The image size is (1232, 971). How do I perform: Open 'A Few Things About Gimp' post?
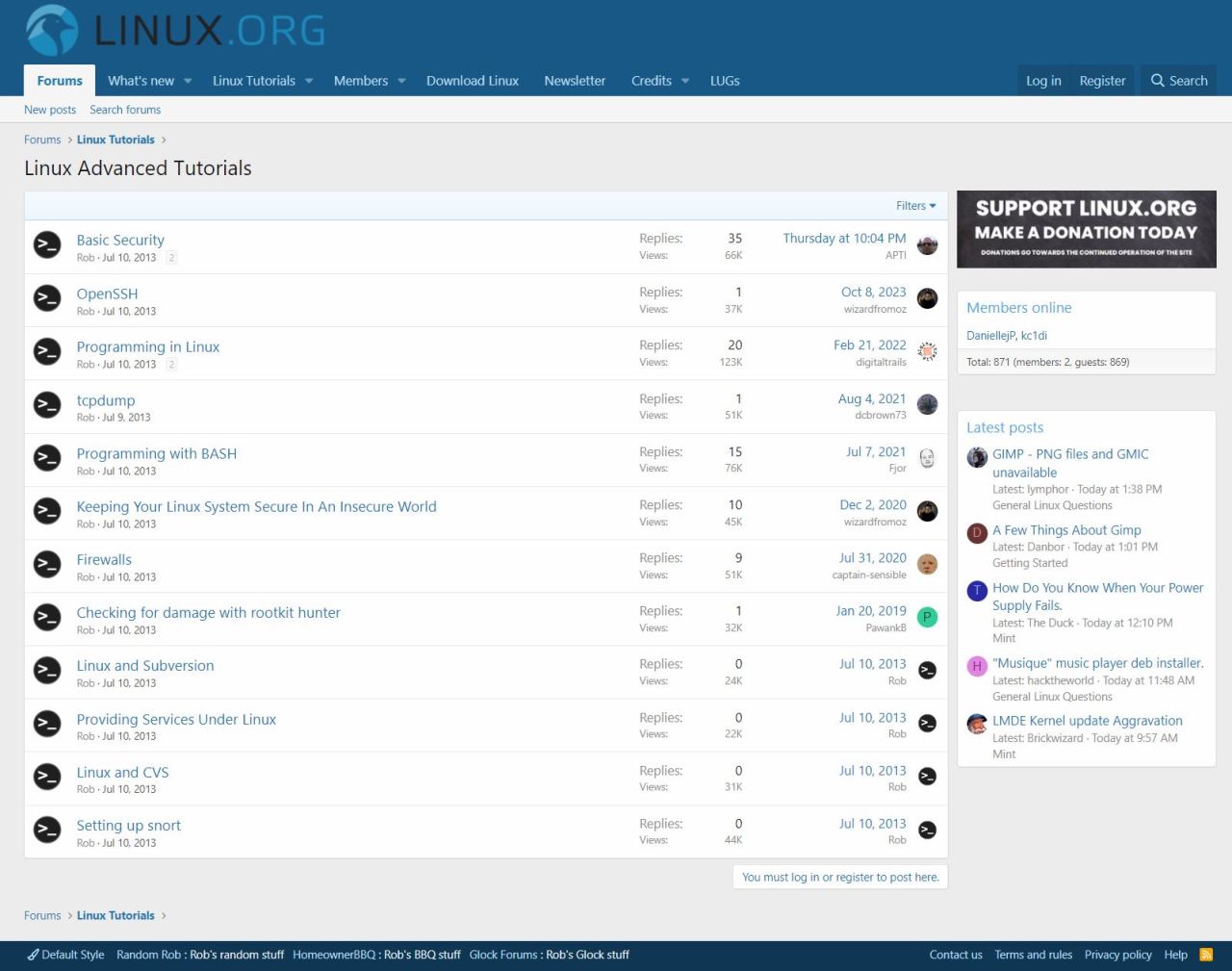(x=1066, y=530)
